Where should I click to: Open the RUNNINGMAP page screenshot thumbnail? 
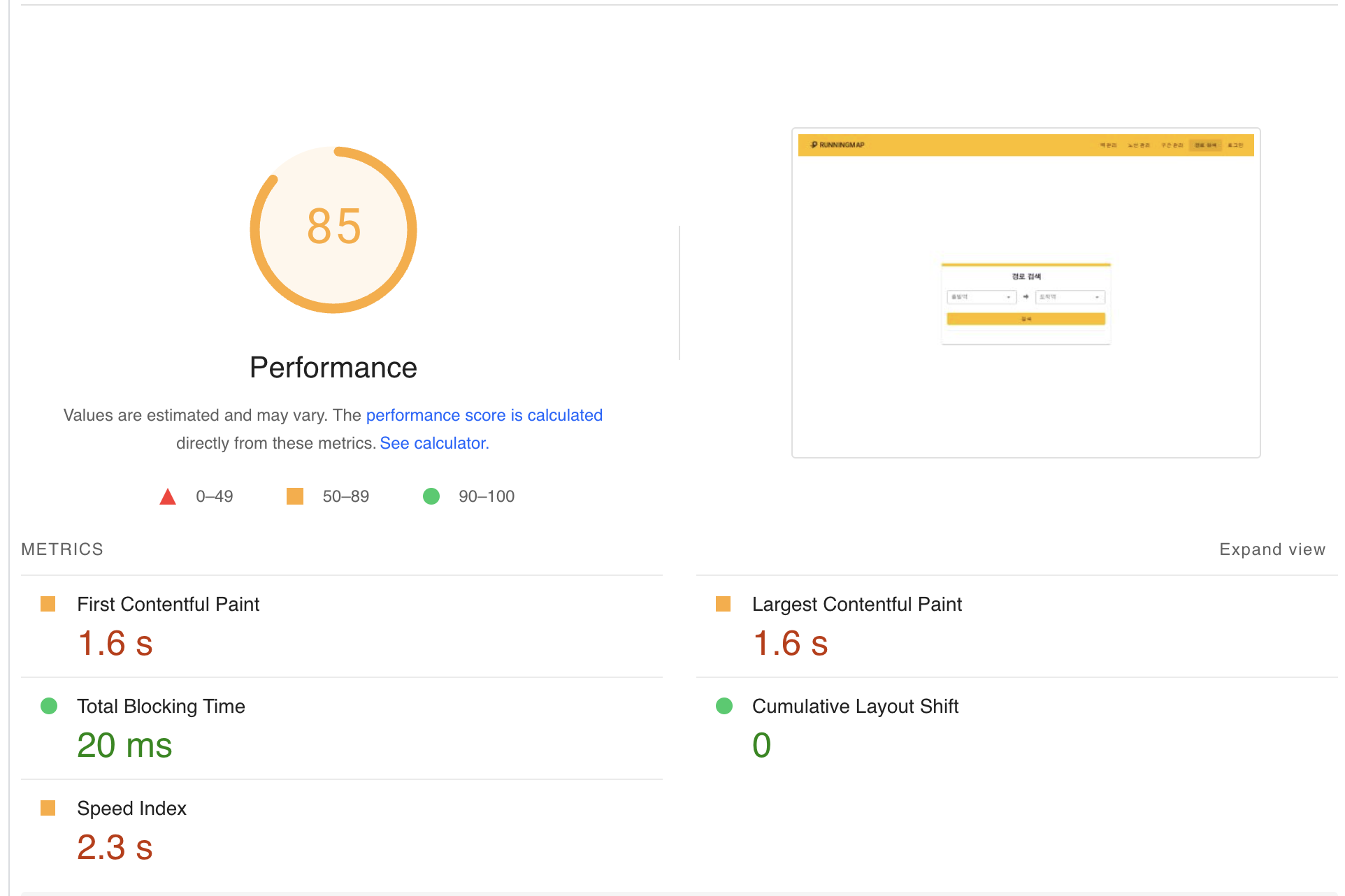[x=1026, y=292]
